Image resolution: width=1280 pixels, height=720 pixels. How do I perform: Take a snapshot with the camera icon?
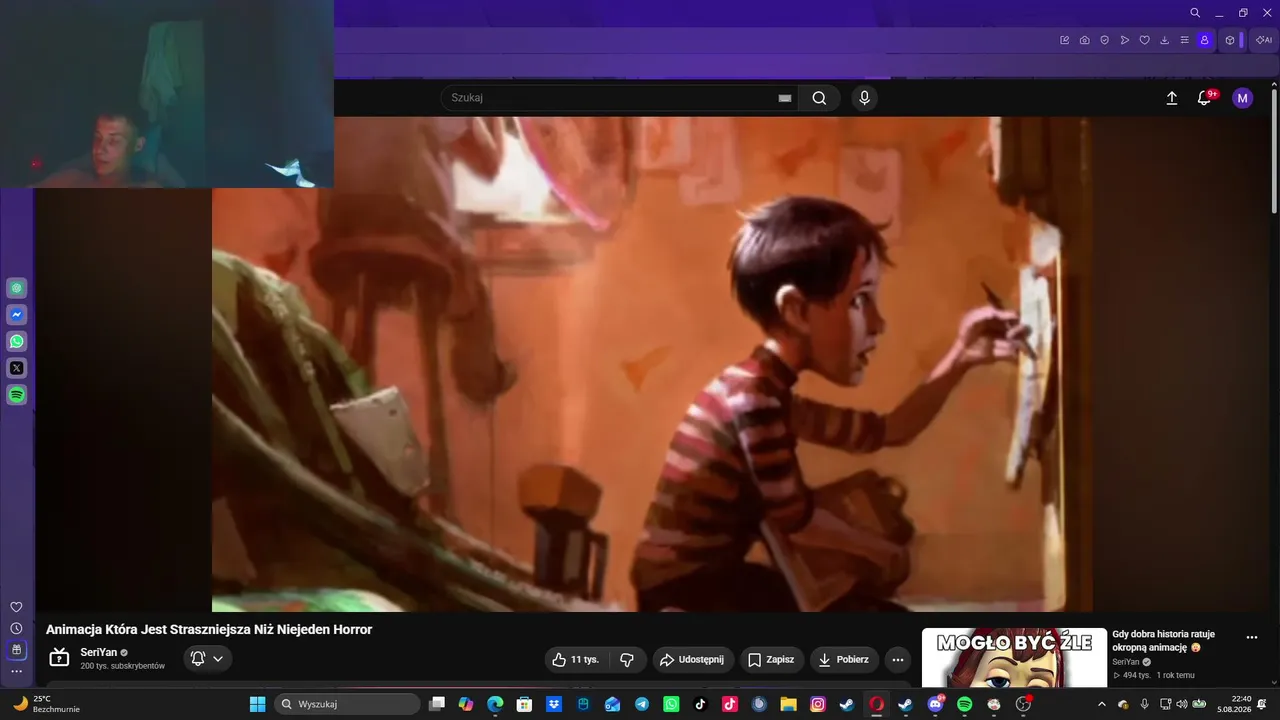coord(1085,40)
